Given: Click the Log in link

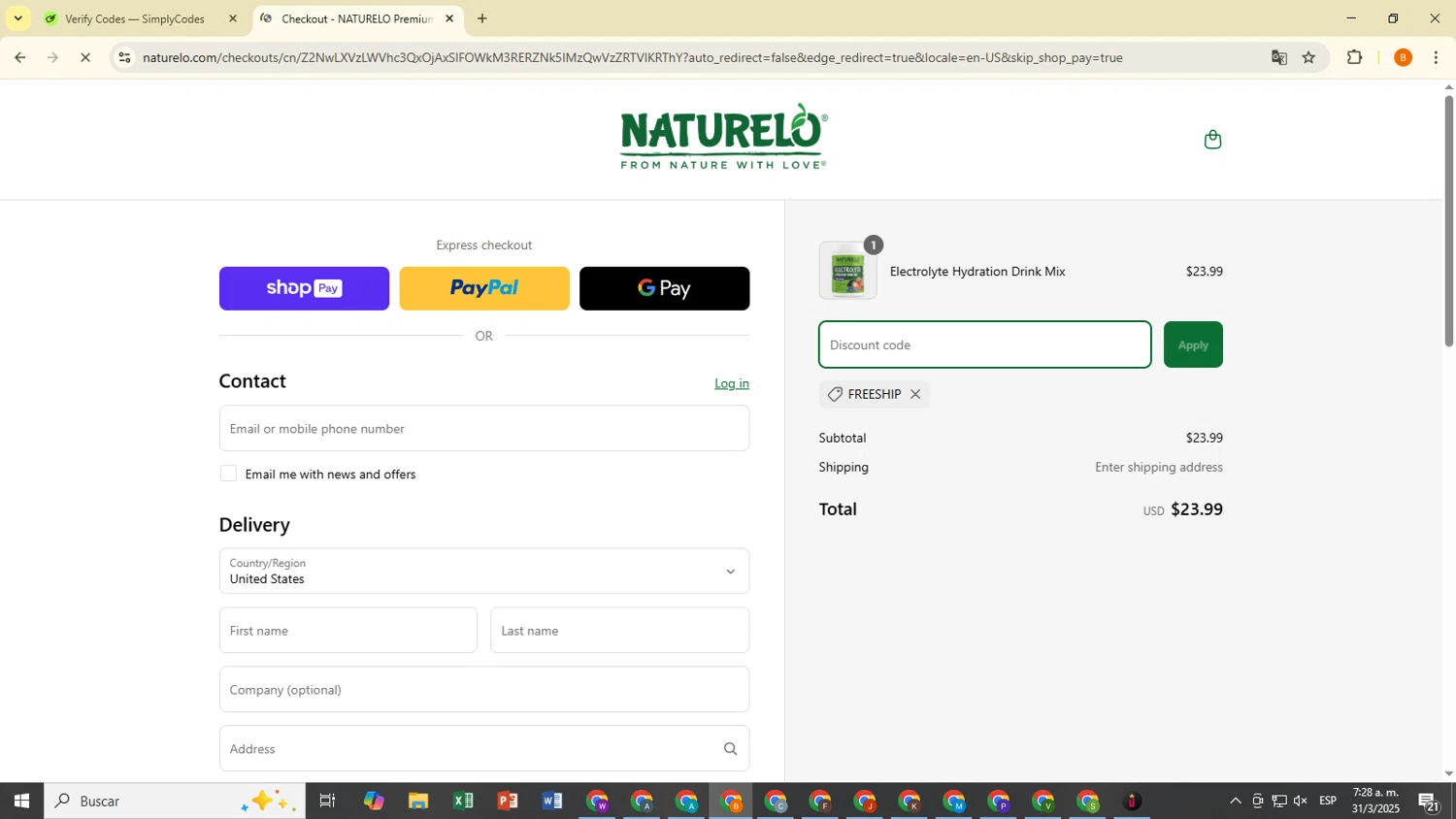Looking at the screenshot, I should (732, 383).
